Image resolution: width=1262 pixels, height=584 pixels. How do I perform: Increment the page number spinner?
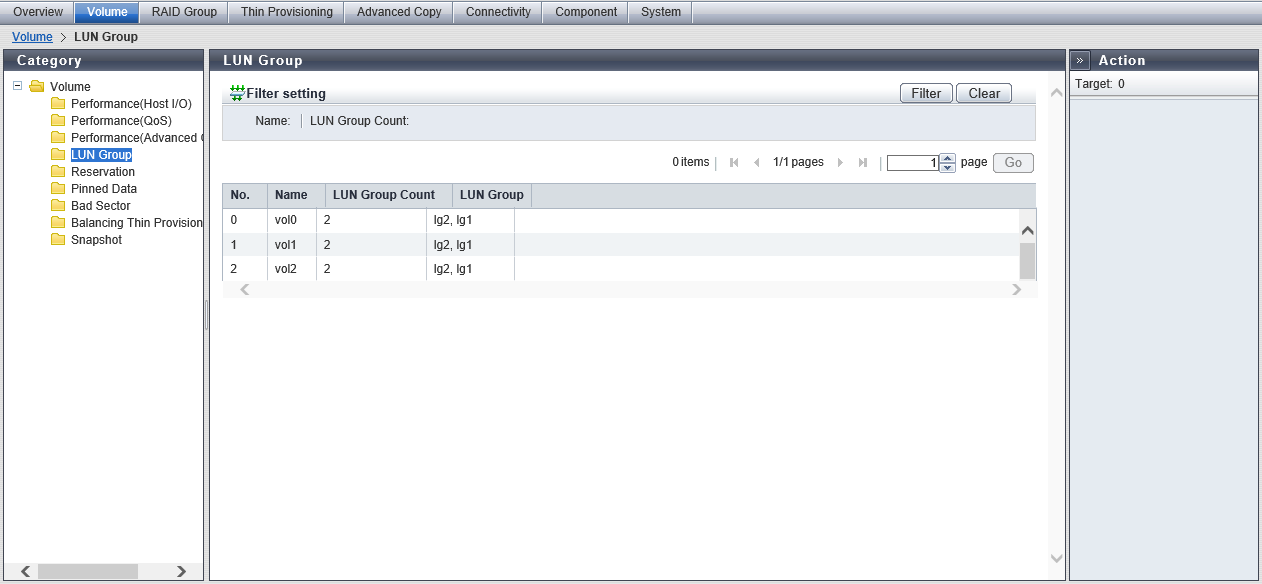(x=948, y=158)
